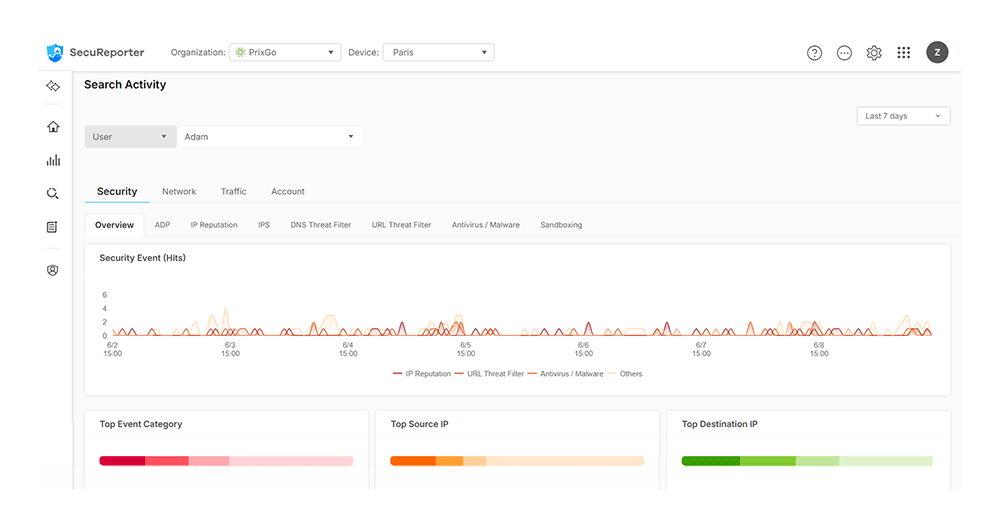The height and width of the screenshot is (530, 1000).
Task: Open the report document sidebar icon
Action: point(52,227)
